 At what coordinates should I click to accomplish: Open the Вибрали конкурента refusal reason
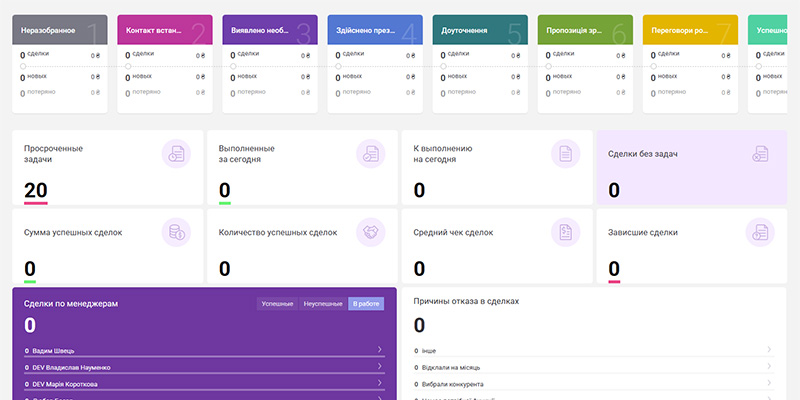(593, 384)
